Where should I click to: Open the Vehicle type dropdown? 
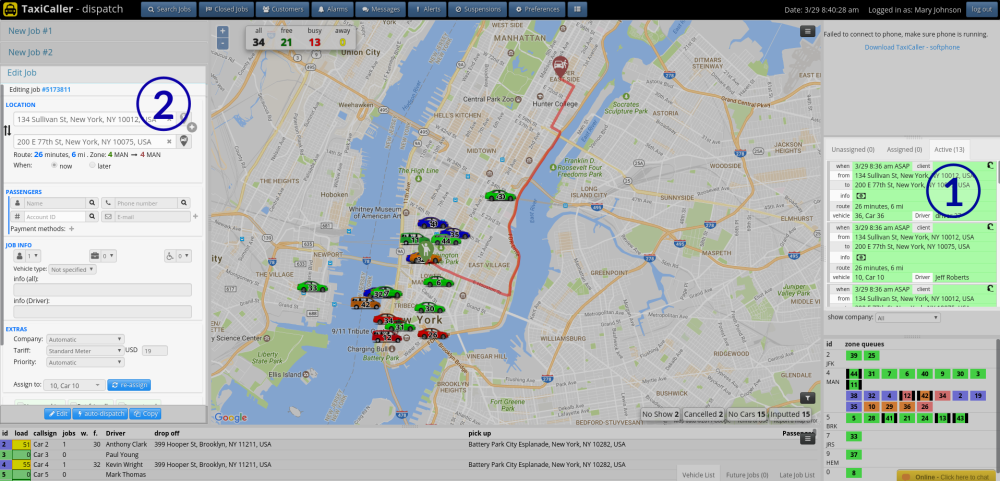[x=73, y=269]
